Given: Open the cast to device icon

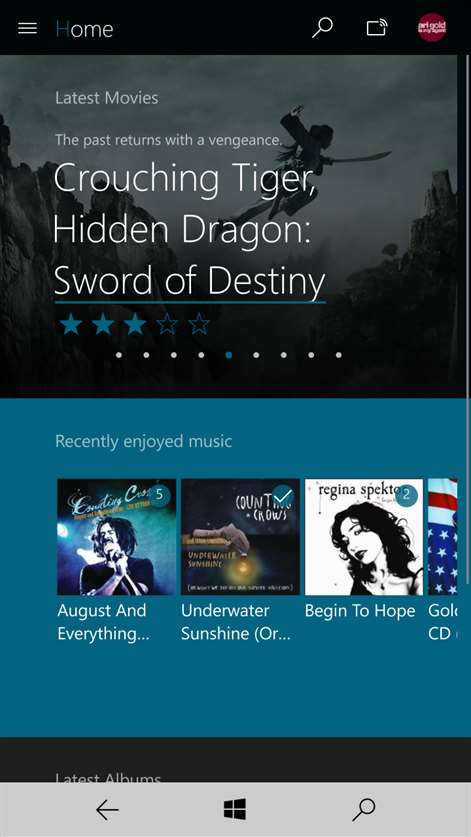Looking at the screenshot, I should (376, 28).
